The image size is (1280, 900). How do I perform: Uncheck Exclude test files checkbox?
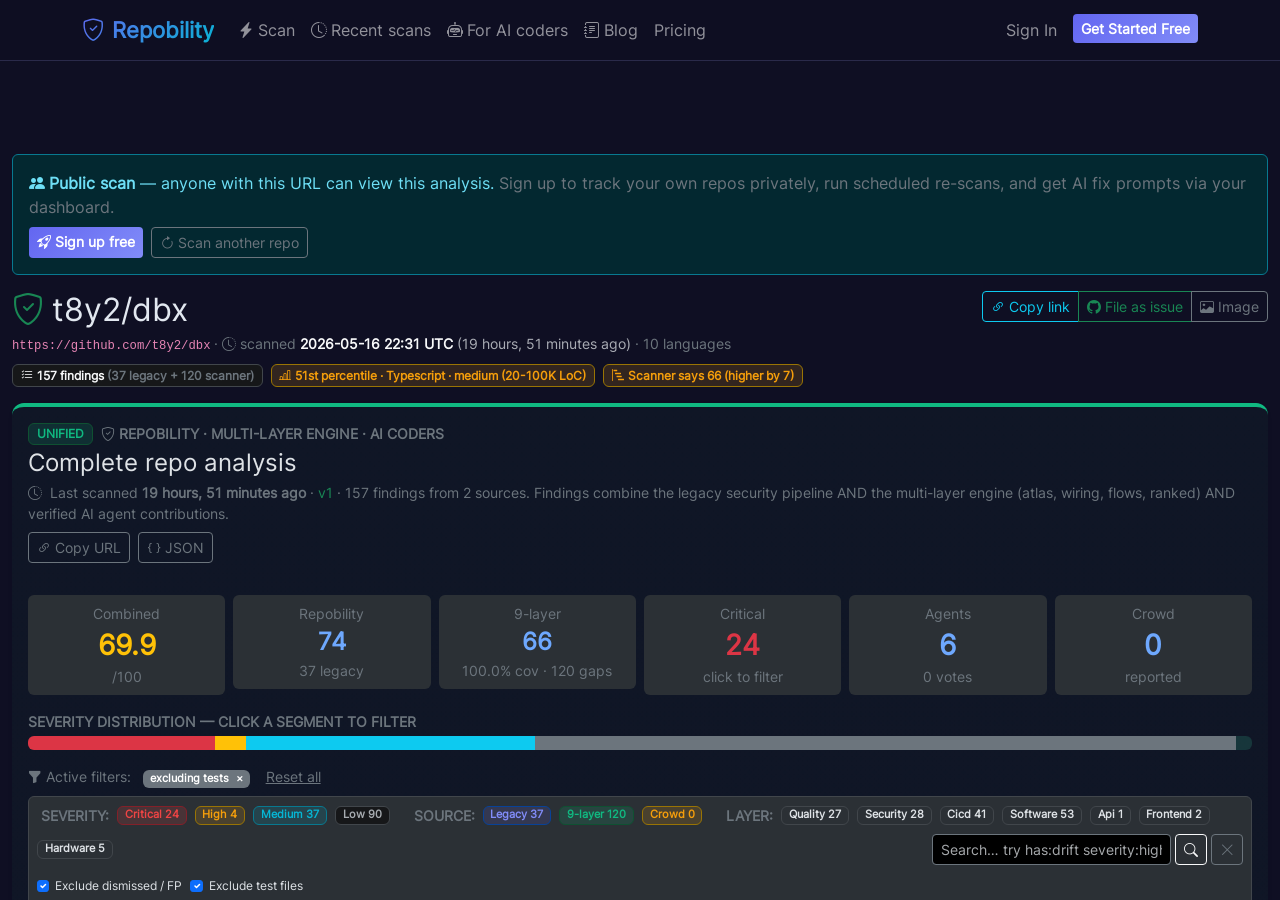click(x=196, y=886)
